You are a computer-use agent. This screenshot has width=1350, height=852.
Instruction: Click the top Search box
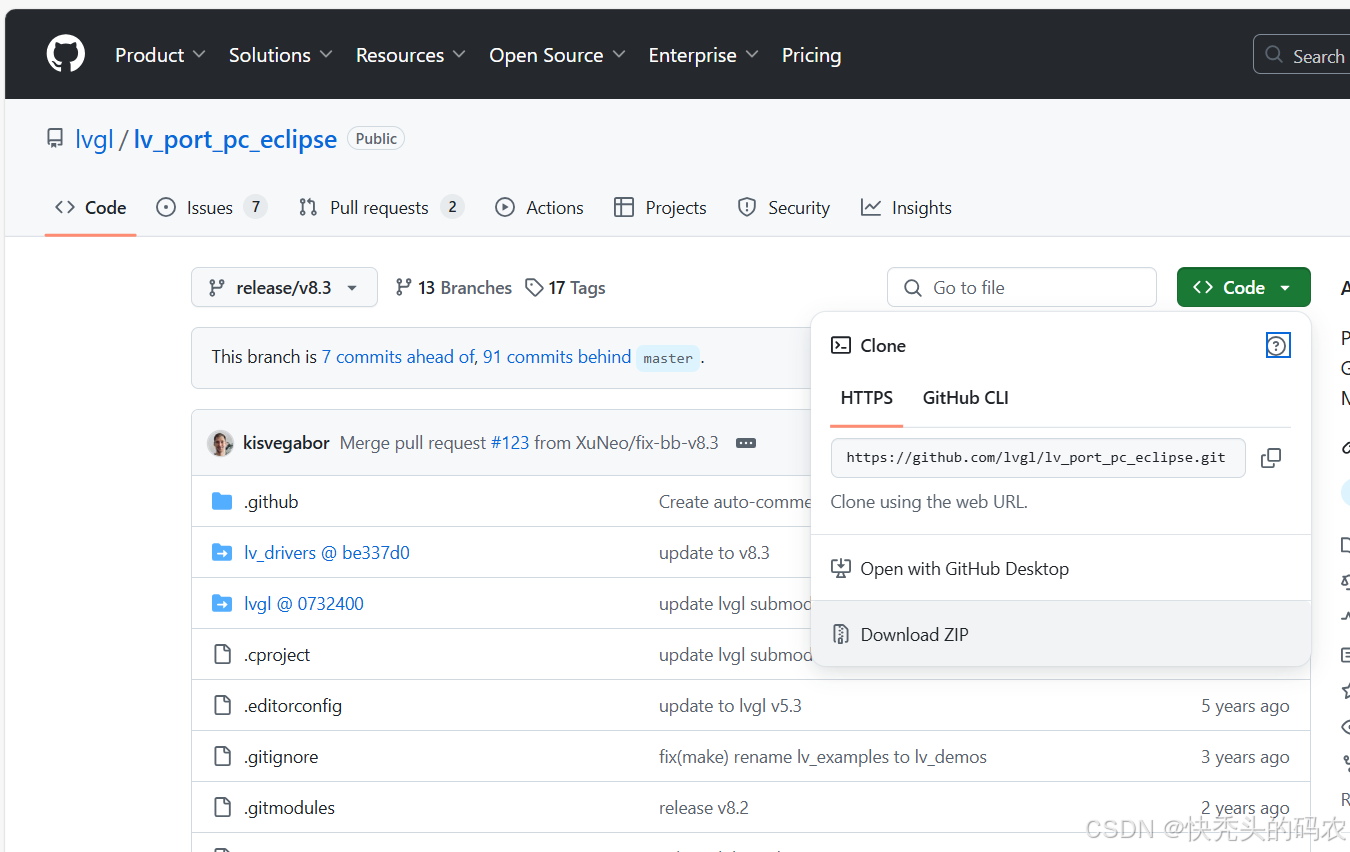(1302, 55)
